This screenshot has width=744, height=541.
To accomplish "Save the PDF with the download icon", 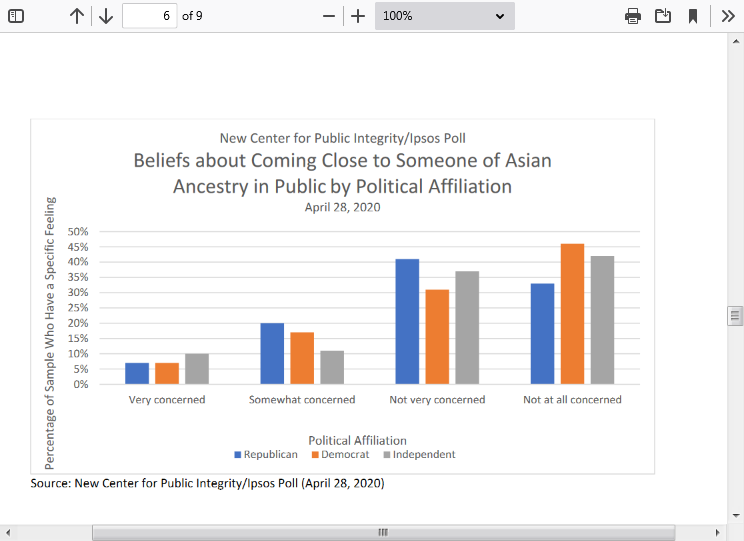I will click(x=662, y=16).
